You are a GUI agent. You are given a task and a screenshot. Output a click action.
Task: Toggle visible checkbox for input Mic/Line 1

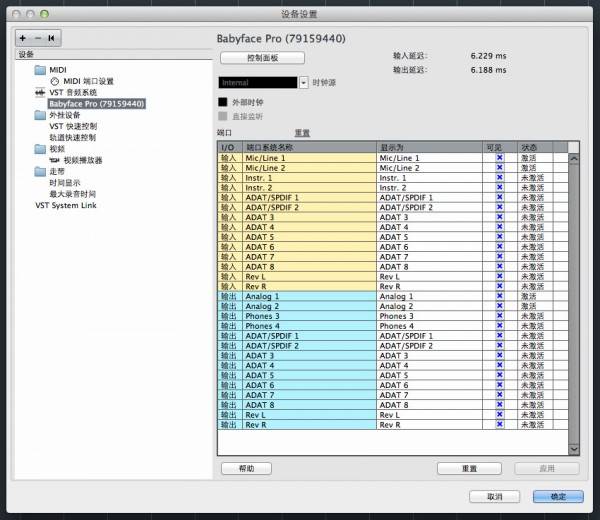tap(499, 158)
